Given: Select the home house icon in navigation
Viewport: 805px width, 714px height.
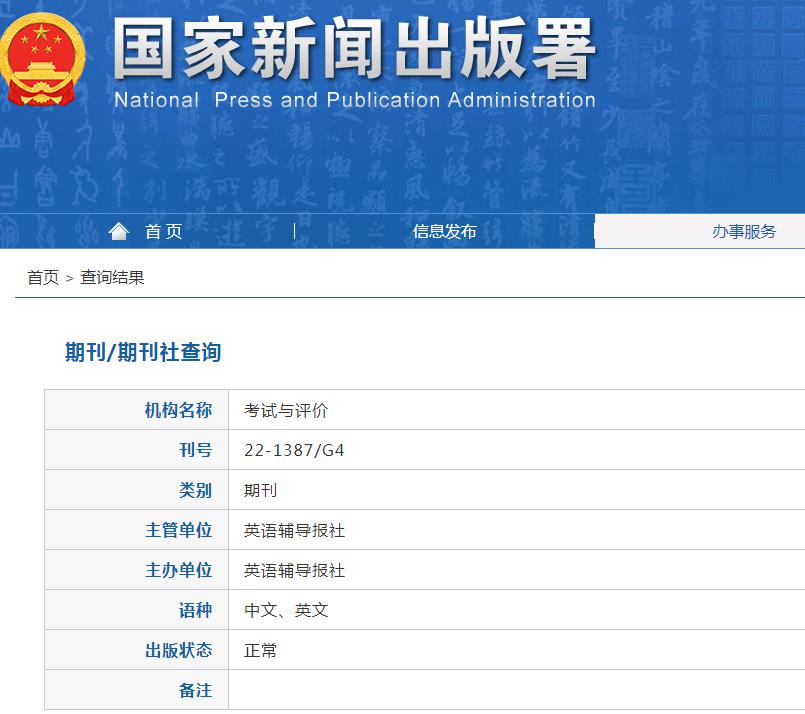Looking at the screenshot, I should 119,230.
